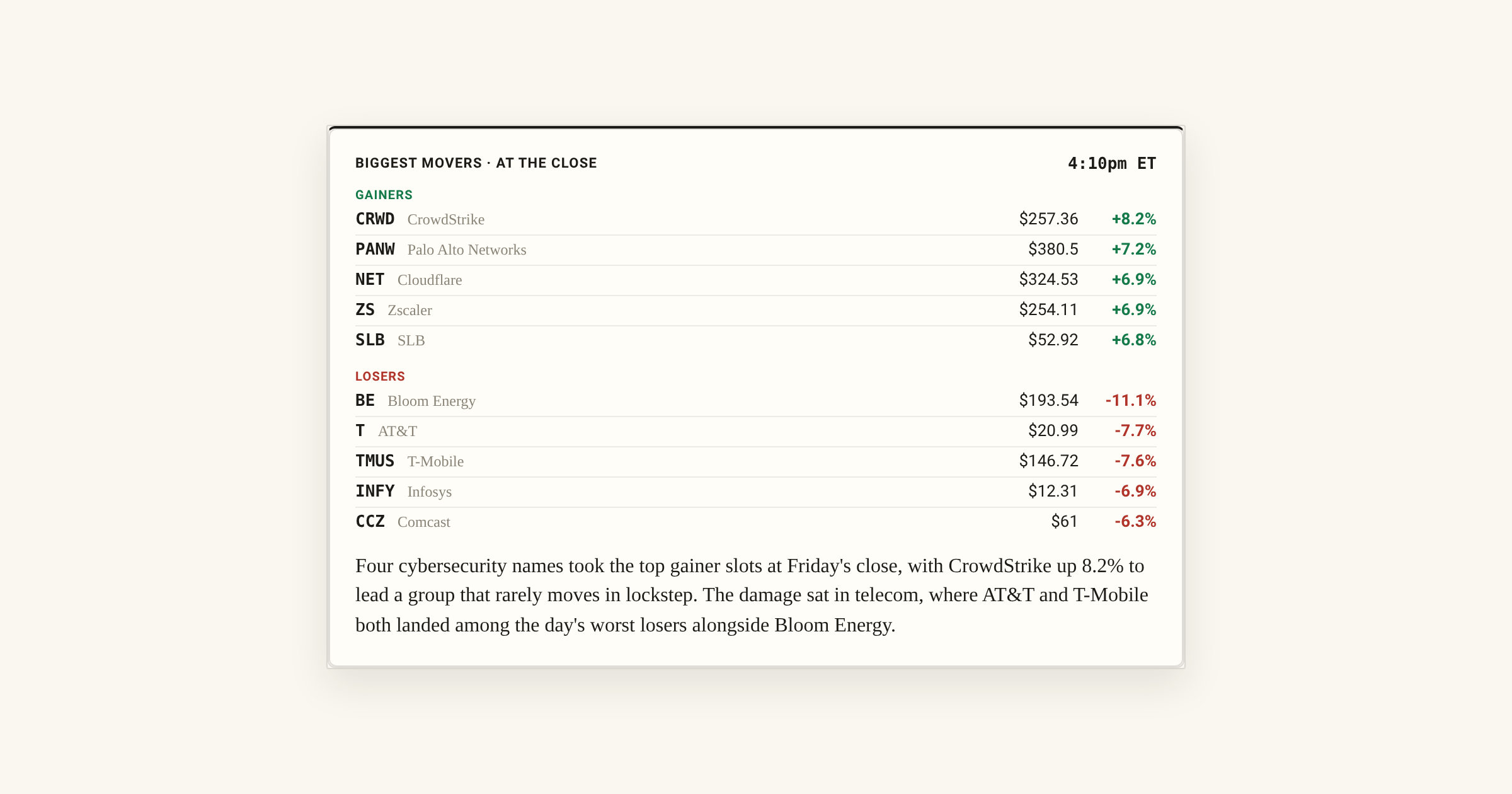Click the -6.3% change
1512x794 pixels.
pos(1135,521)
